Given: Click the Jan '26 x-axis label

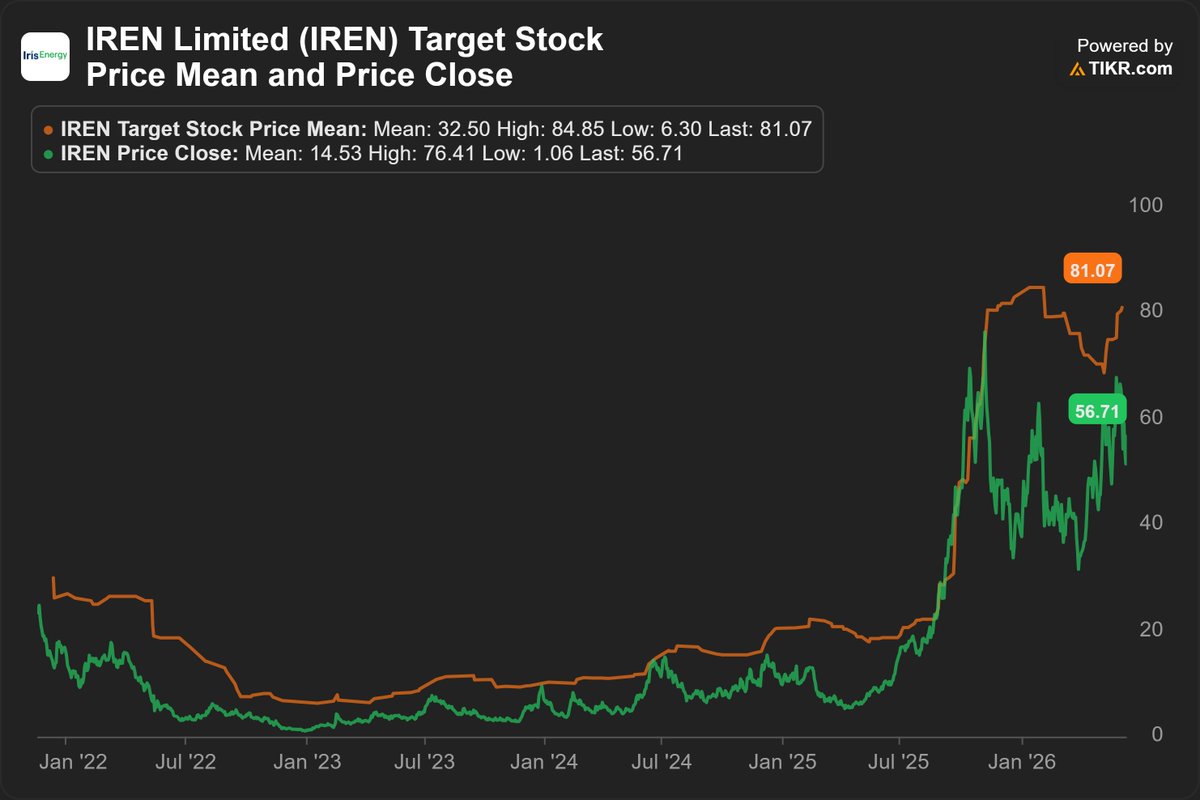Looking at the screenshot, I should coord(1023,763).
